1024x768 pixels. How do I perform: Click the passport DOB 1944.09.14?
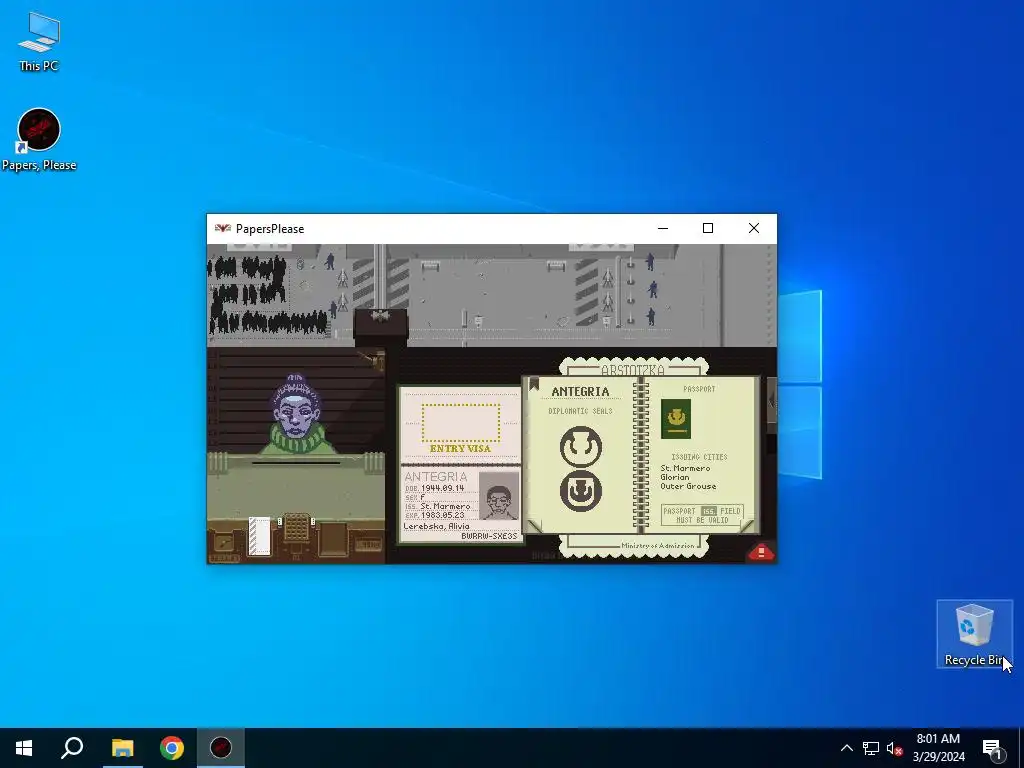pos(442,488)
